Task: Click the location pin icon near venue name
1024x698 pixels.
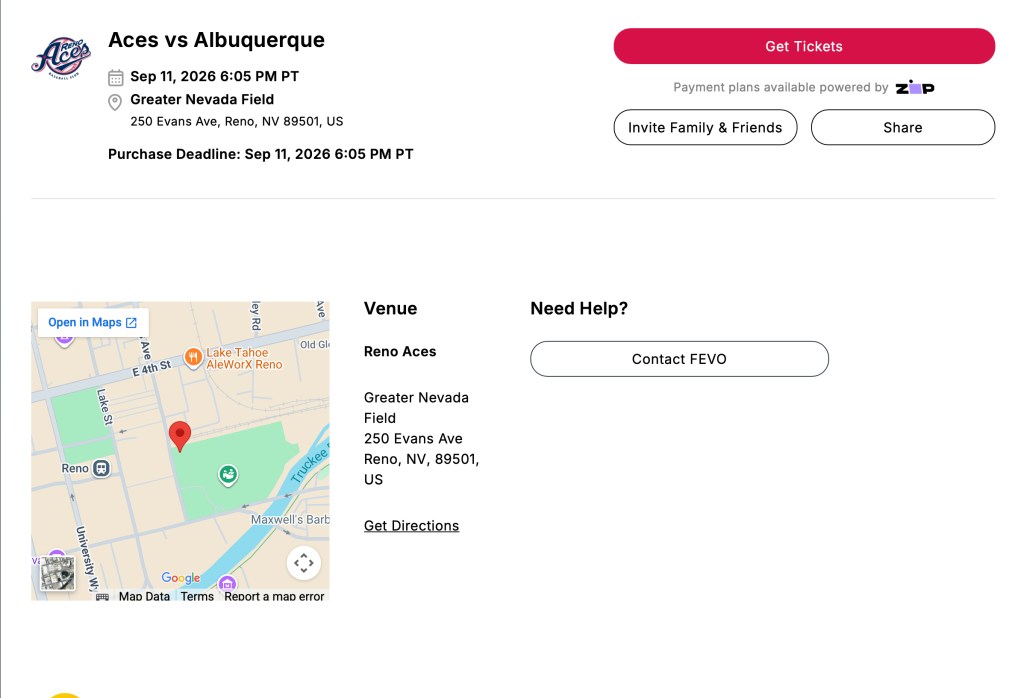Action: click(115, 102)
